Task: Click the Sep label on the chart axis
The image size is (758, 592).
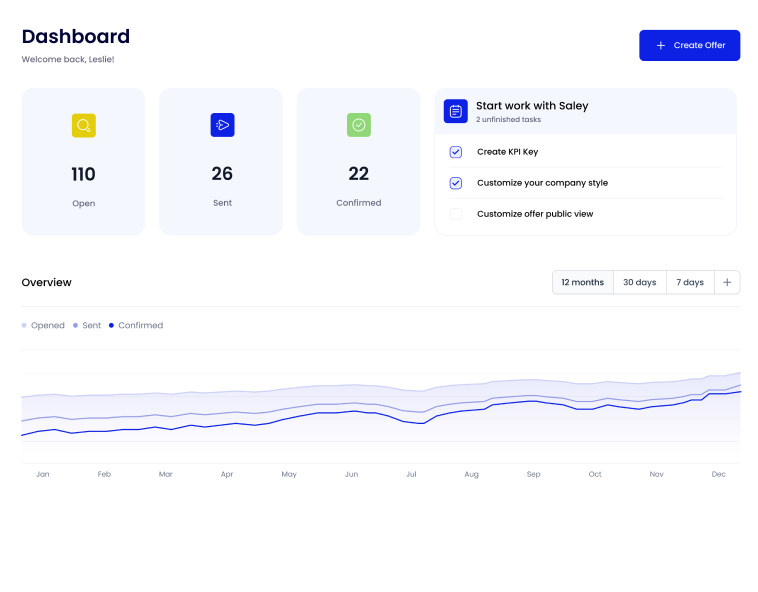Action: (533, 474)
